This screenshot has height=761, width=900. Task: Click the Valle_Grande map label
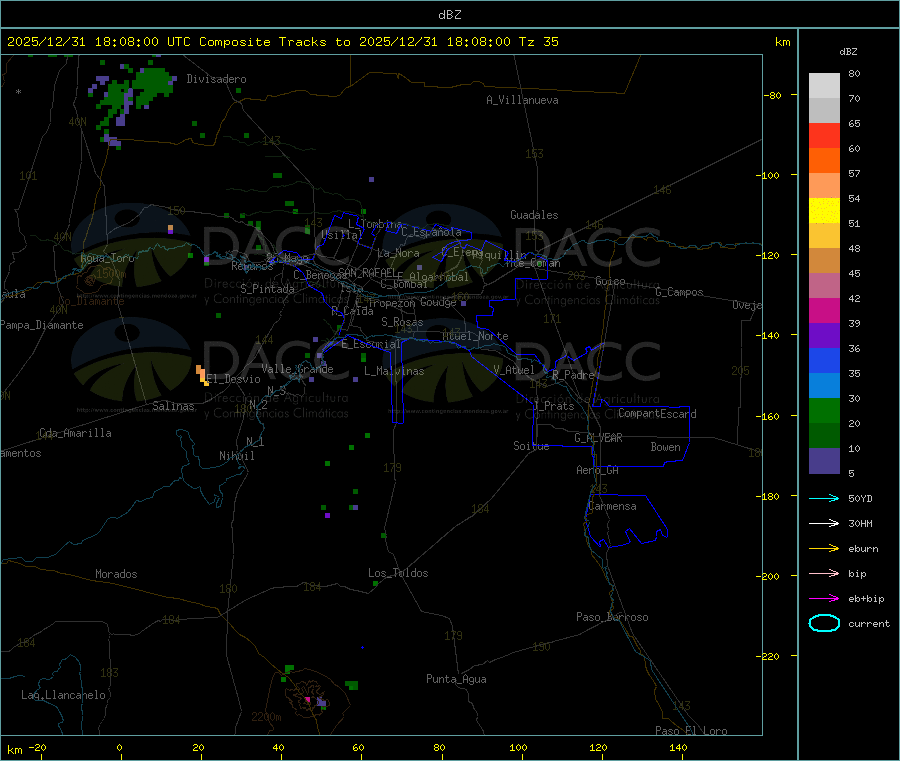click(x=297, y=369)
